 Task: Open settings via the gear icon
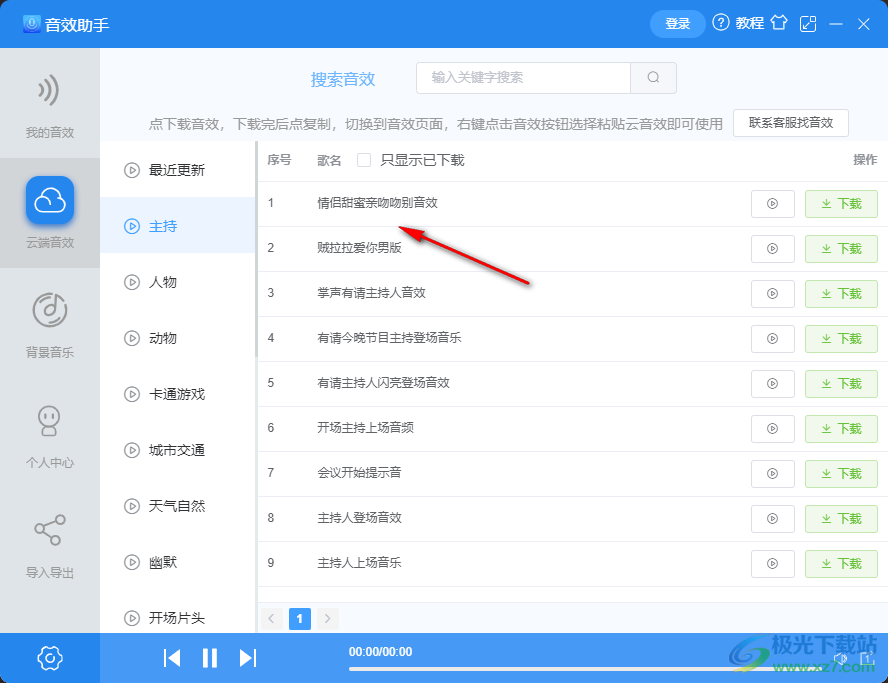pos(50,658)
